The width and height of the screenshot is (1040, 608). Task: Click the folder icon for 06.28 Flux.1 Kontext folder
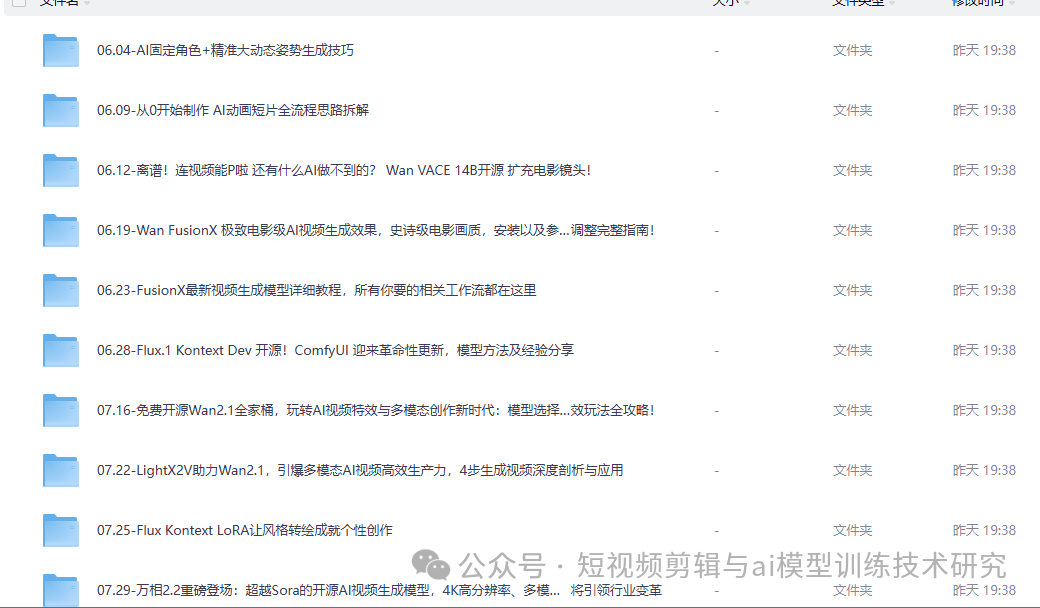tap(61, 350)
